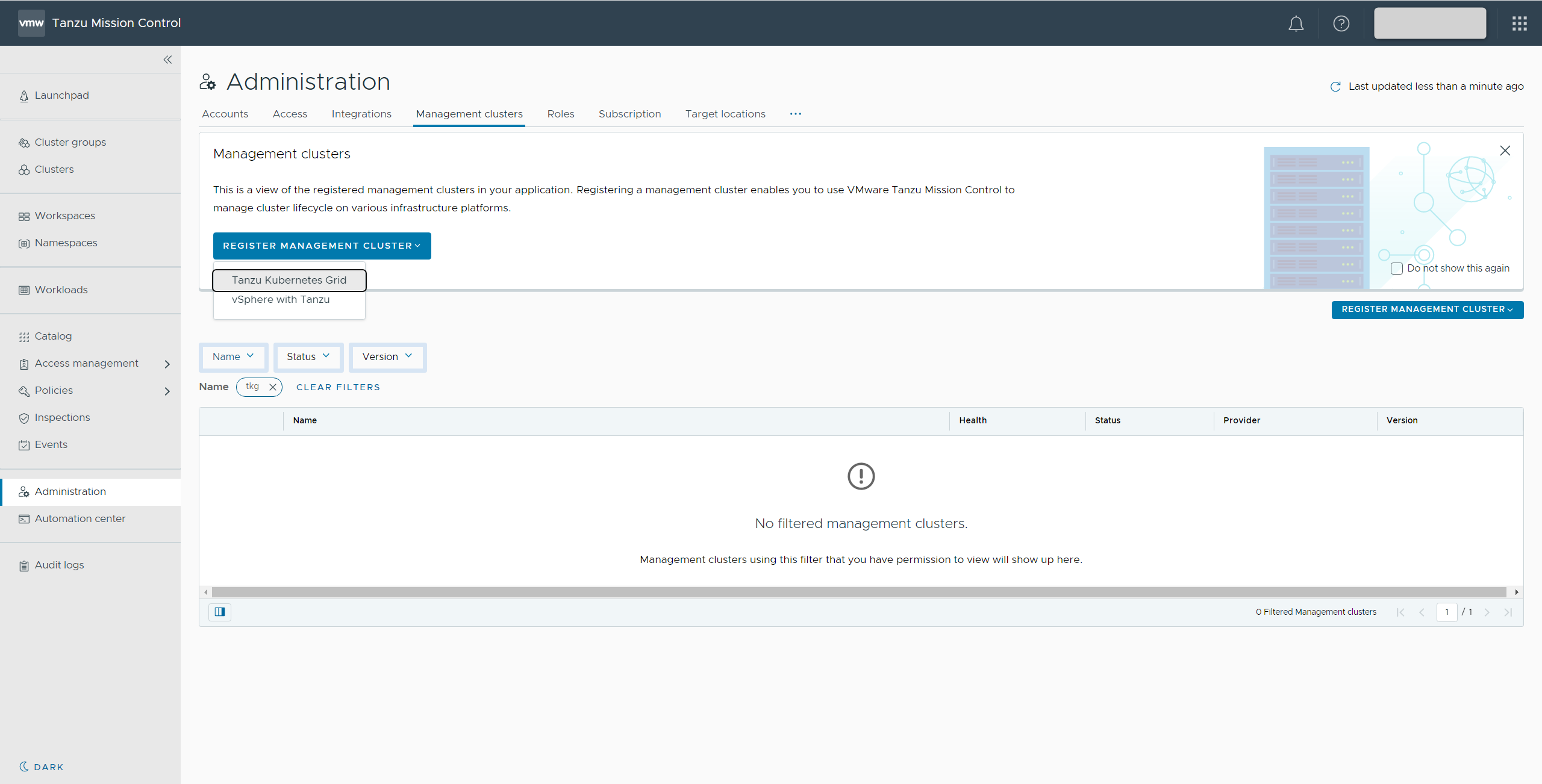Open the help question mark icon
This screenshot has height=784, width=1542.
coord(1341,23)
